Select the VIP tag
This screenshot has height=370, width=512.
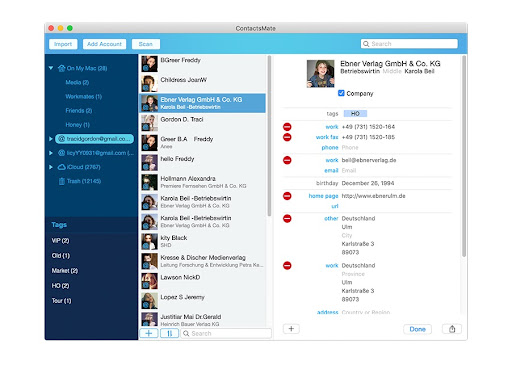pyautogui.click(x=60, y=241)
